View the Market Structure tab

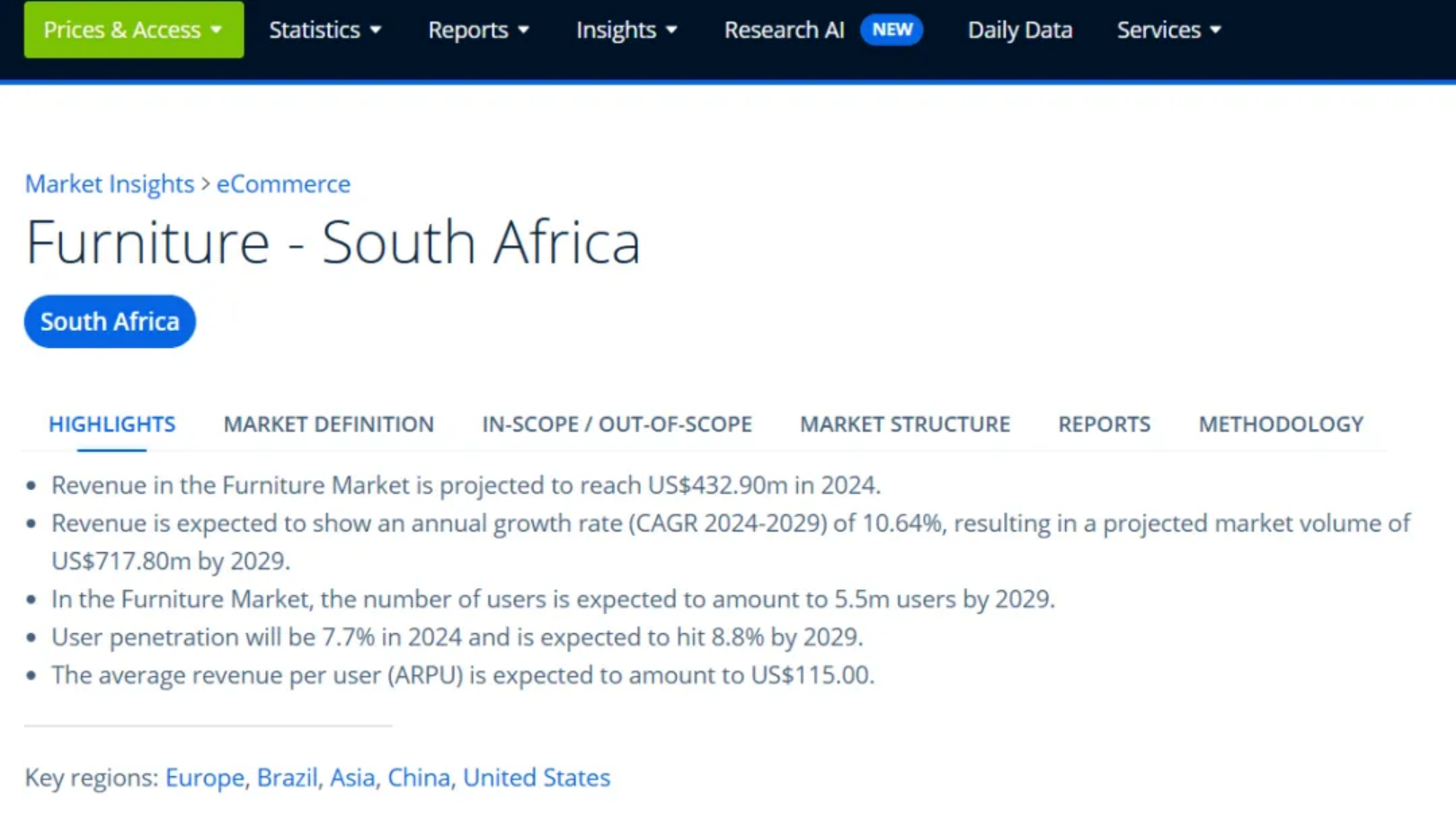click(x=905, y=423)
